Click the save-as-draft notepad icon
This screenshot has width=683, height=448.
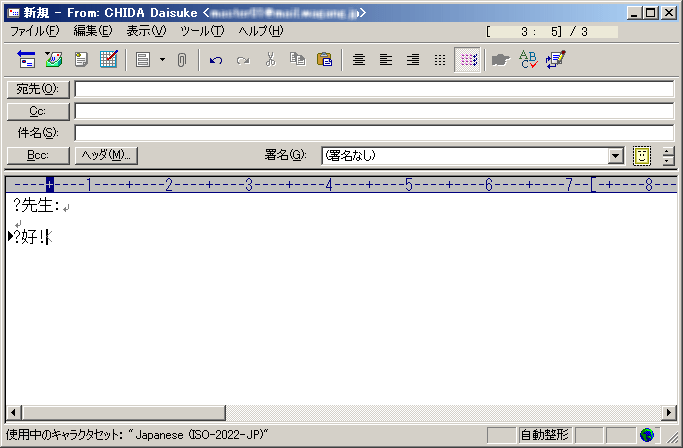[x=81, y=60]
